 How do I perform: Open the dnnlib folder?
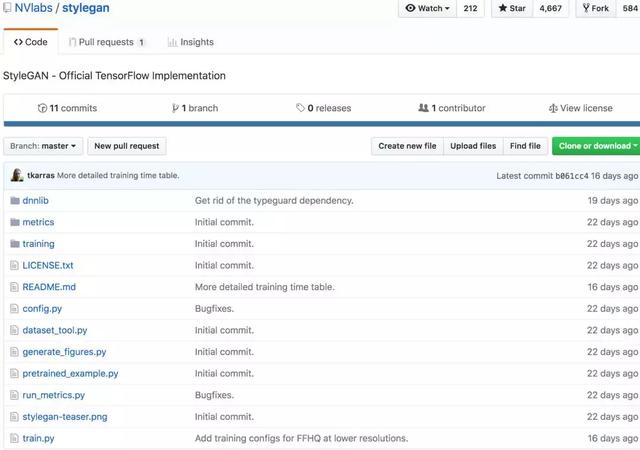[36, 200]
